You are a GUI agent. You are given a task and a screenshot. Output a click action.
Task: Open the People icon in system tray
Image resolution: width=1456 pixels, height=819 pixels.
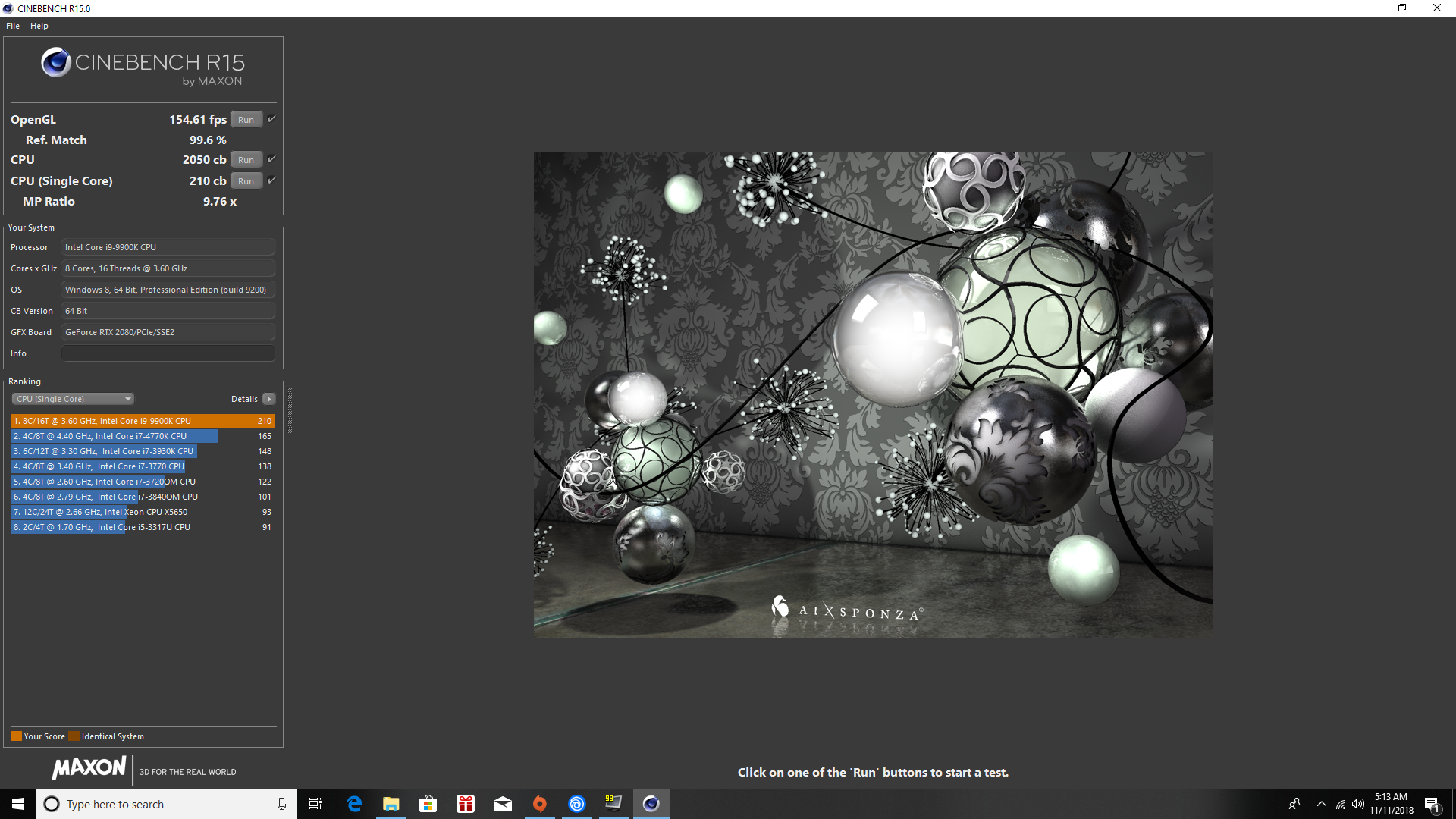1294,804
